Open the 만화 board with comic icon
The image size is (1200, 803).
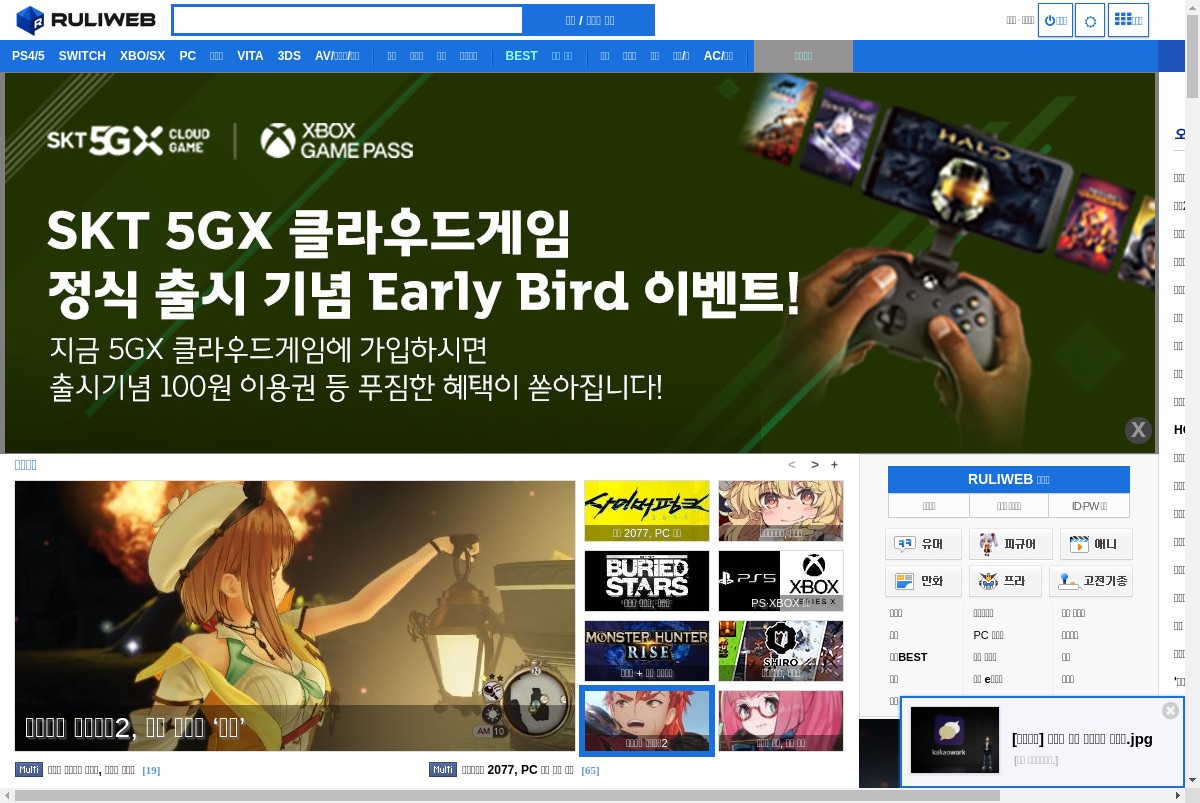pos(923,581)
